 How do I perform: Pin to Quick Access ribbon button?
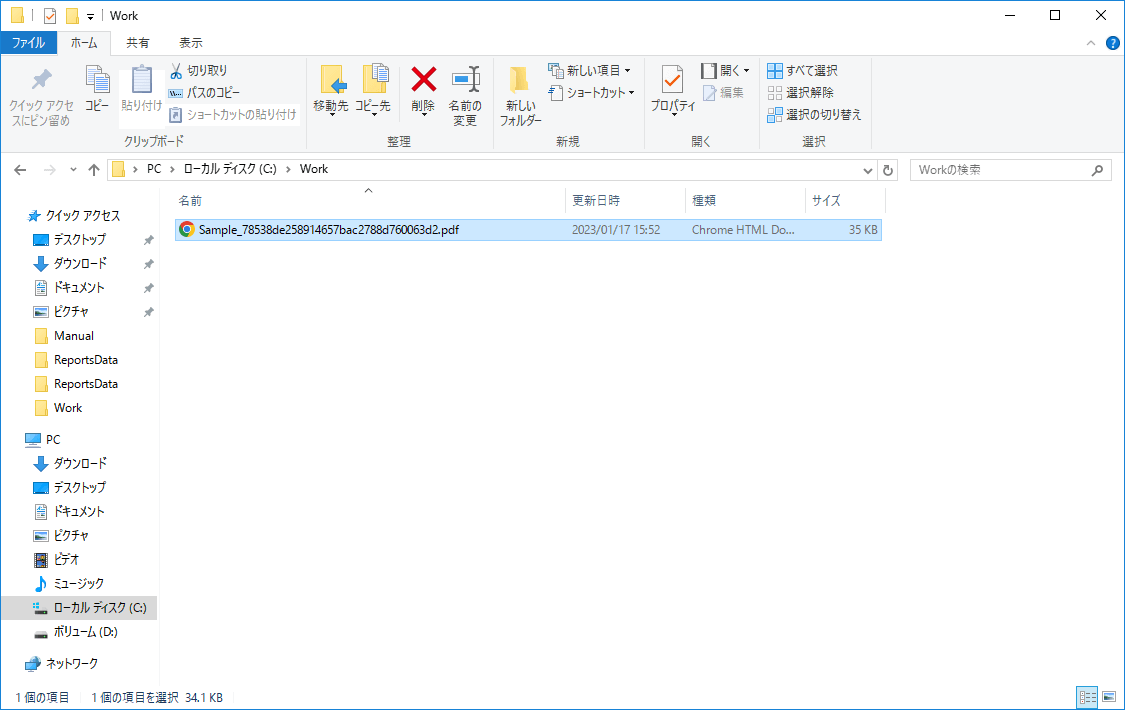[x=41, y=97]
